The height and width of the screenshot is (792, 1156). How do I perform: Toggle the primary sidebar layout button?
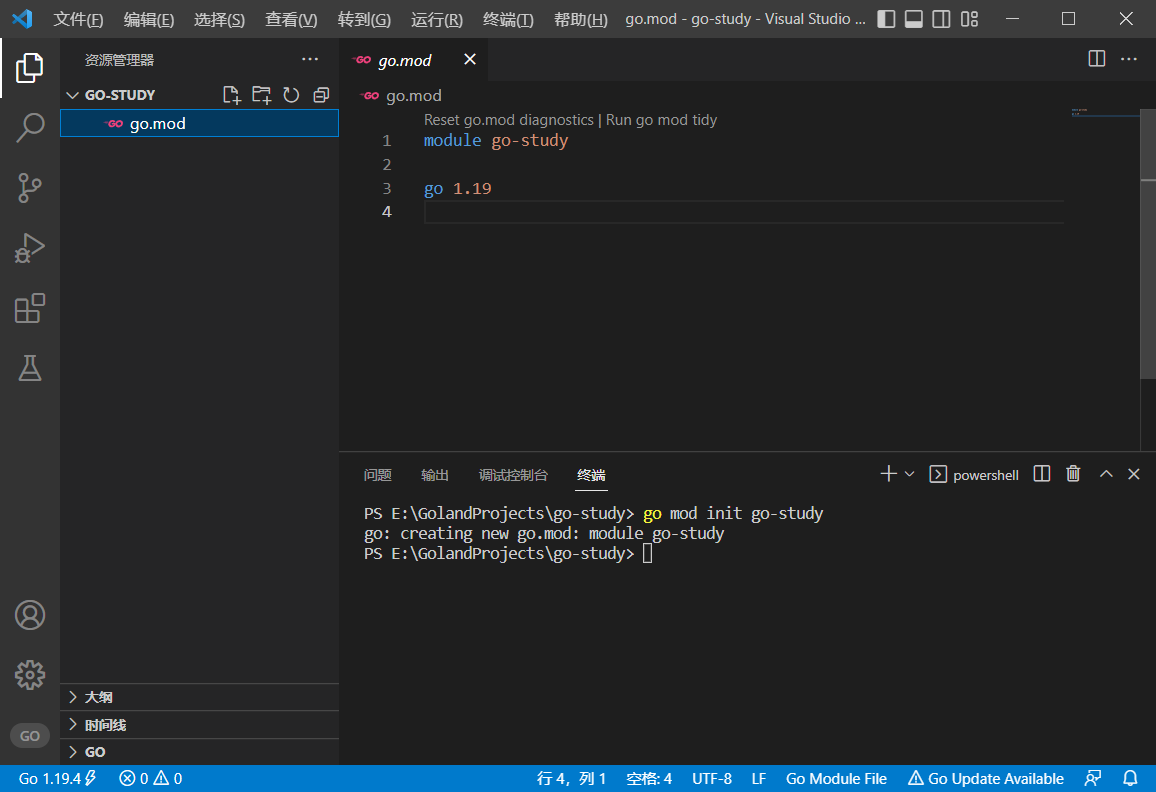tap(886, 19)
